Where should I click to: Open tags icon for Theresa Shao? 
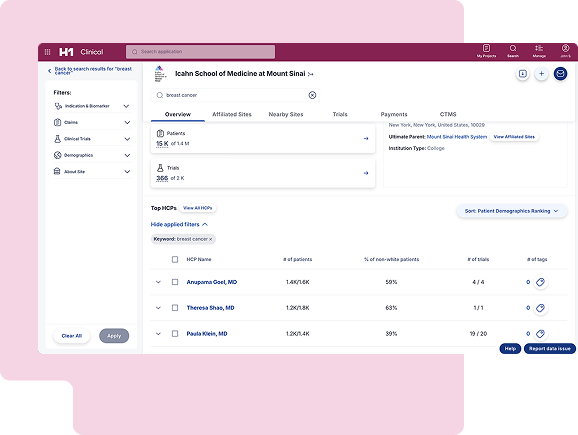point(540,308)
